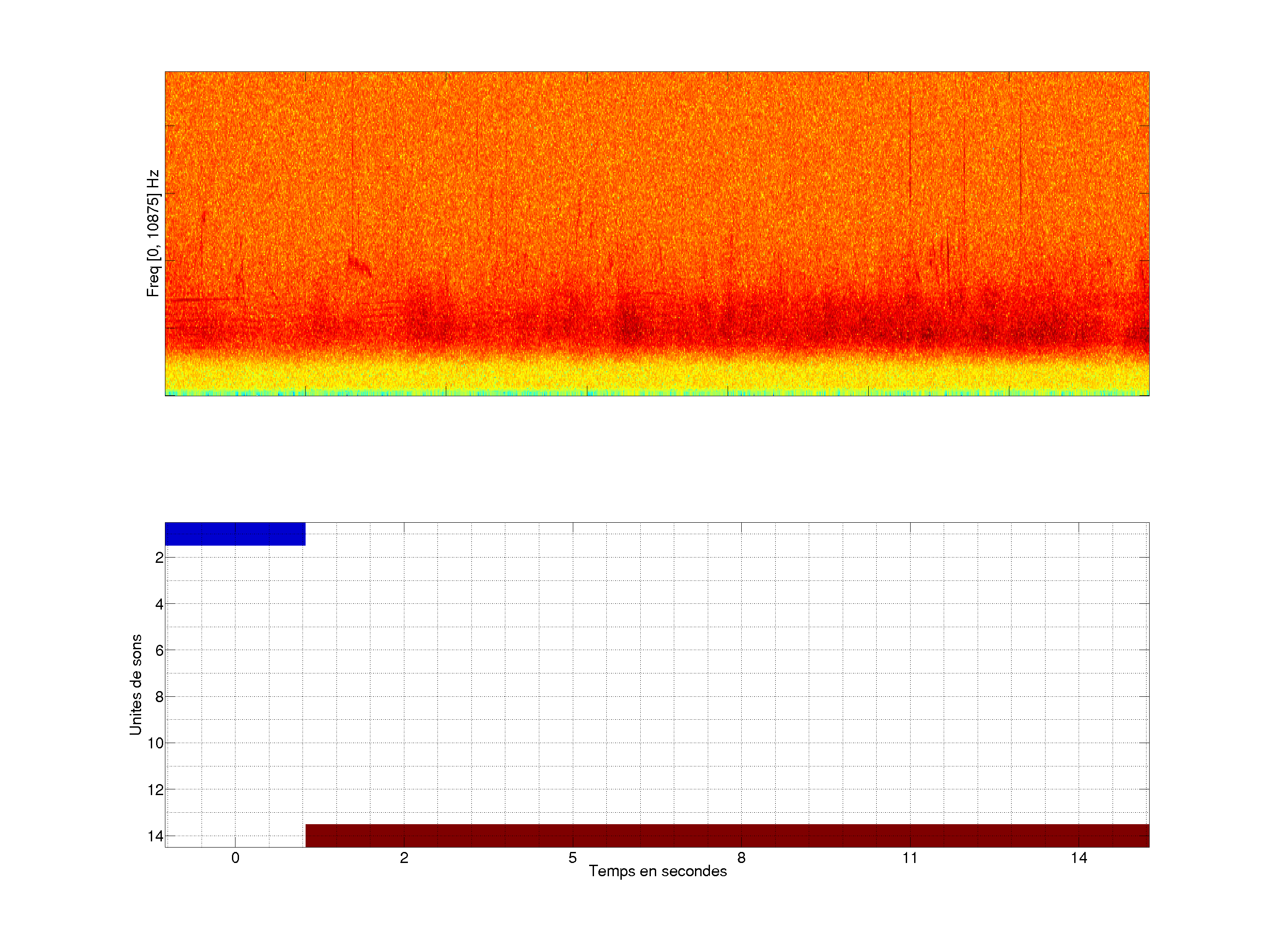Viewport: 1270px width, 952px height.
Task: Click x-axis tick label 5
Action: coord(572,858)
